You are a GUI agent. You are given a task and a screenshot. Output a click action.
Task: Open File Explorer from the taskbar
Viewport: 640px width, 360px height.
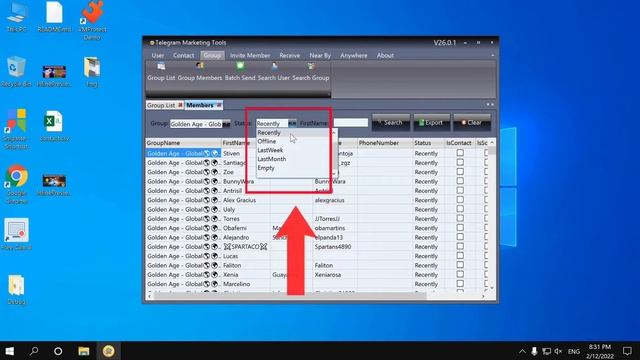tap(84, 351)
